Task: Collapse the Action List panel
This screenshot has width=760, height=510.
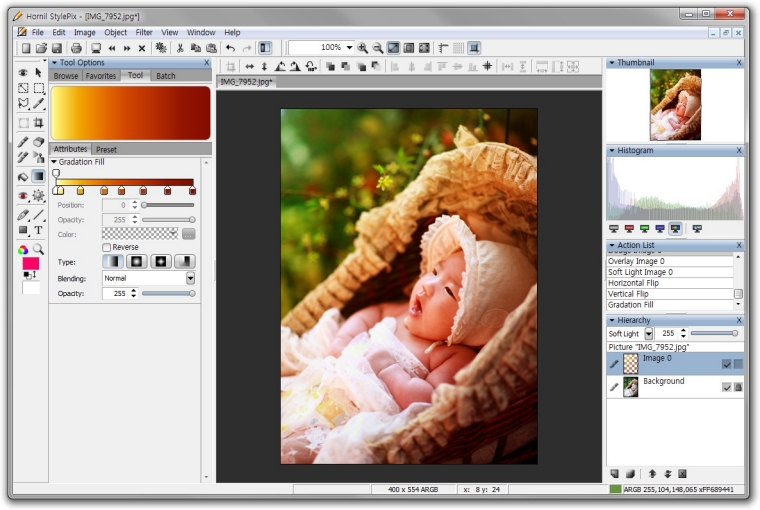Action: coord(612,245)
